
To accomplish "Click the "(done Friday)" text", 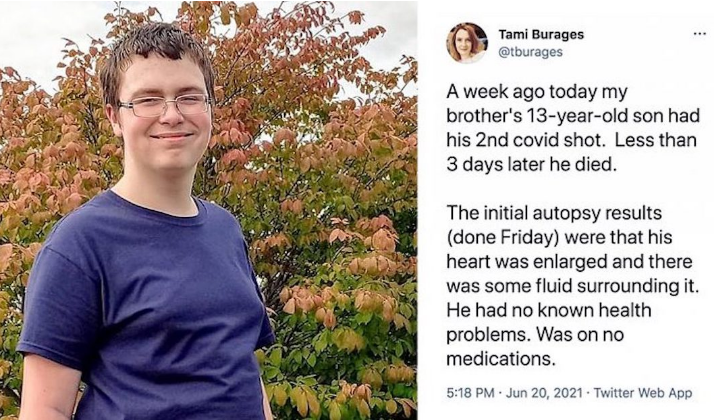I will point(502,237).
